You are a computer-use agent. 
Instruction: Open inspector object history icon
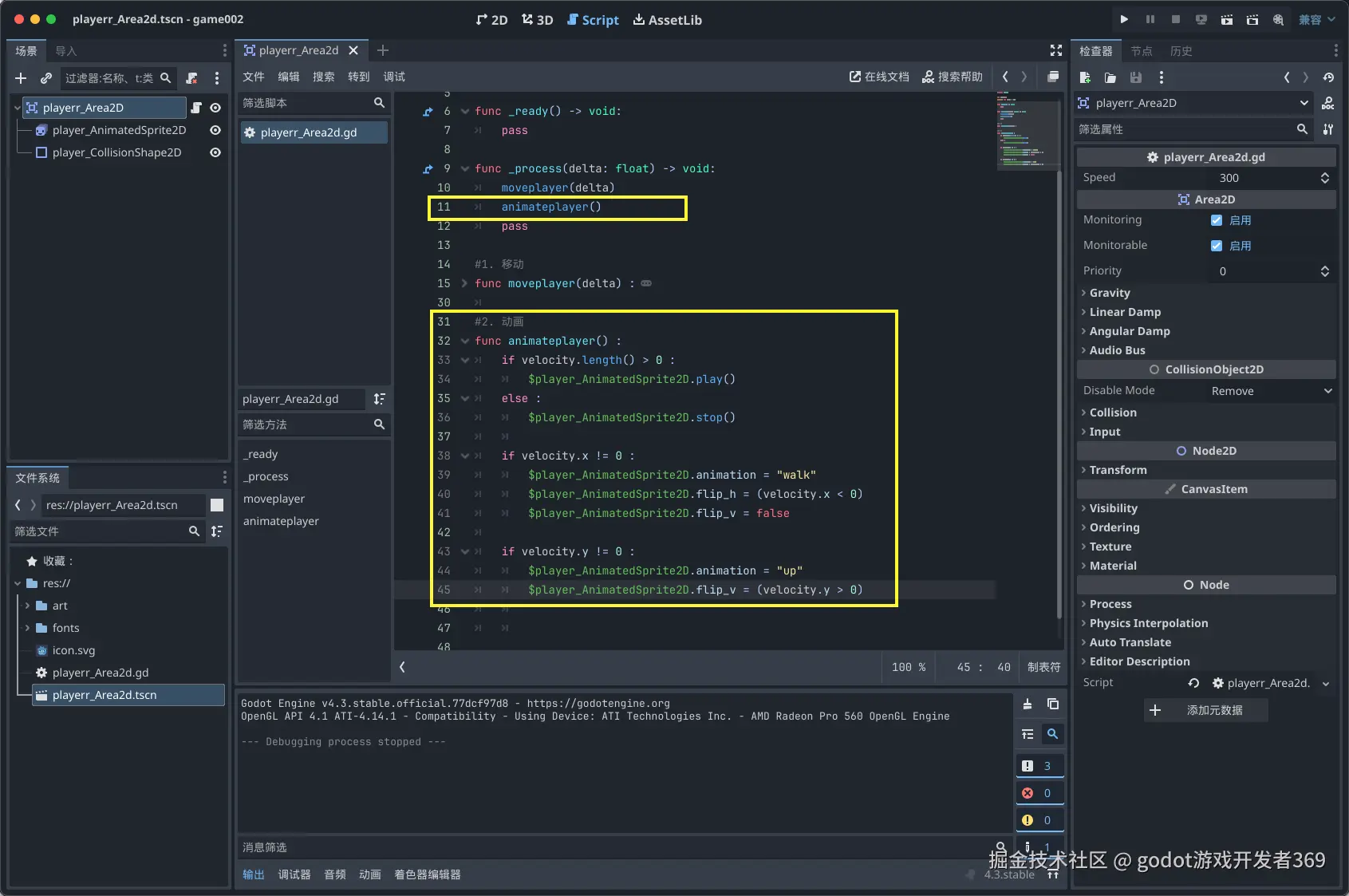(x=1328, y=77)
